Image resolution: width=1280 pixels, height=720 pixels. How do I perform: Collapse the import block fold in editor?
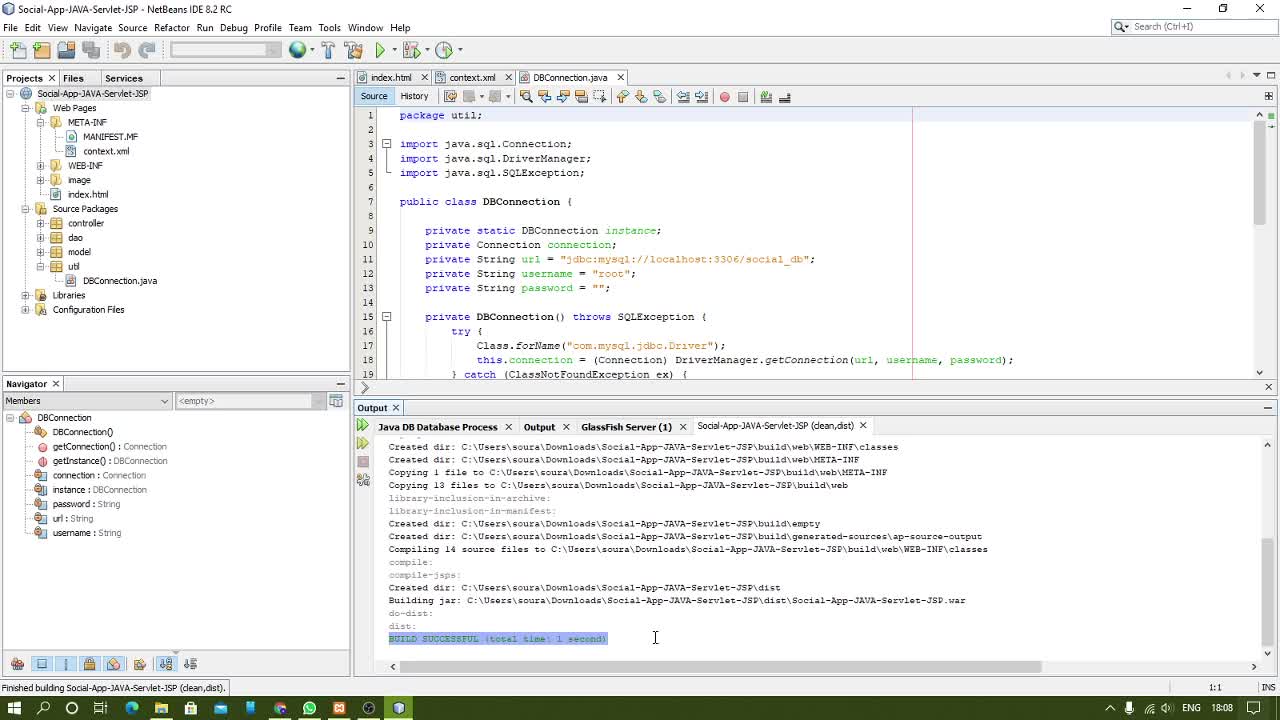(386, 144)
